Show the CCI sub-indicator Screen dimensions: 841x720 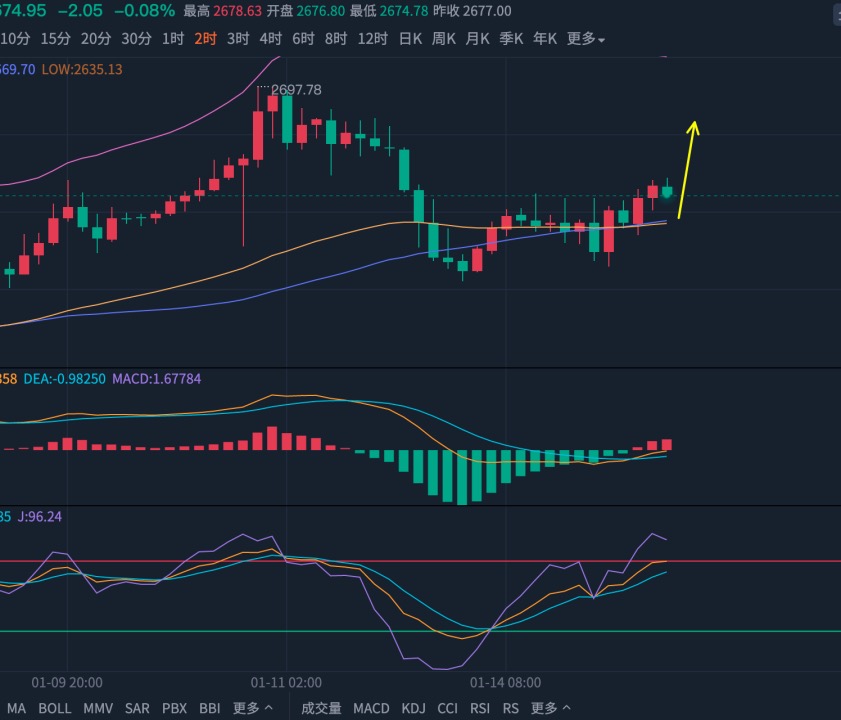[448, 708]
